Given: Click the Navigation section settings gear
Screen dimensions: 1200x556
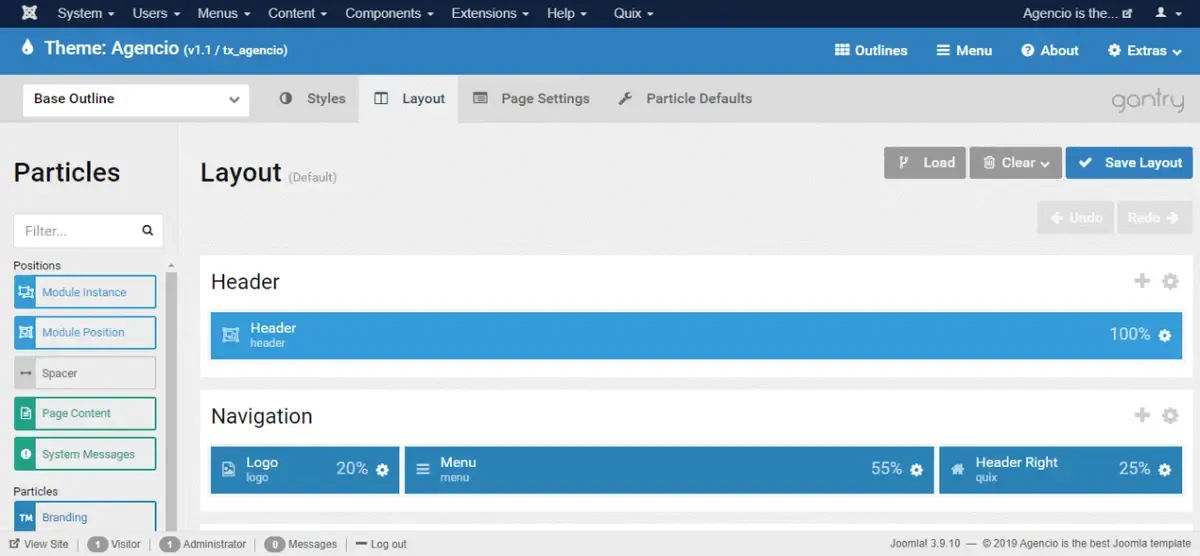Looking at the screenshot, I should click(1170, 416).
